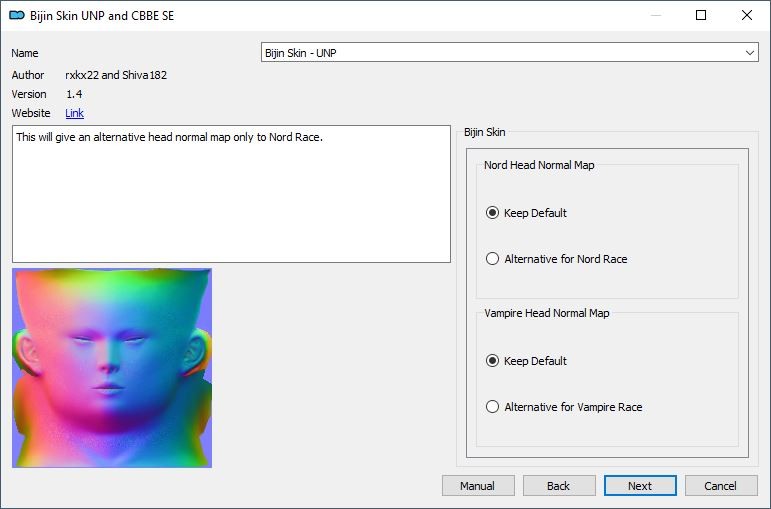Click the Nord Head Normal Map group label
Viewport: 771px width, 509px height.
(x=539, y=165)
